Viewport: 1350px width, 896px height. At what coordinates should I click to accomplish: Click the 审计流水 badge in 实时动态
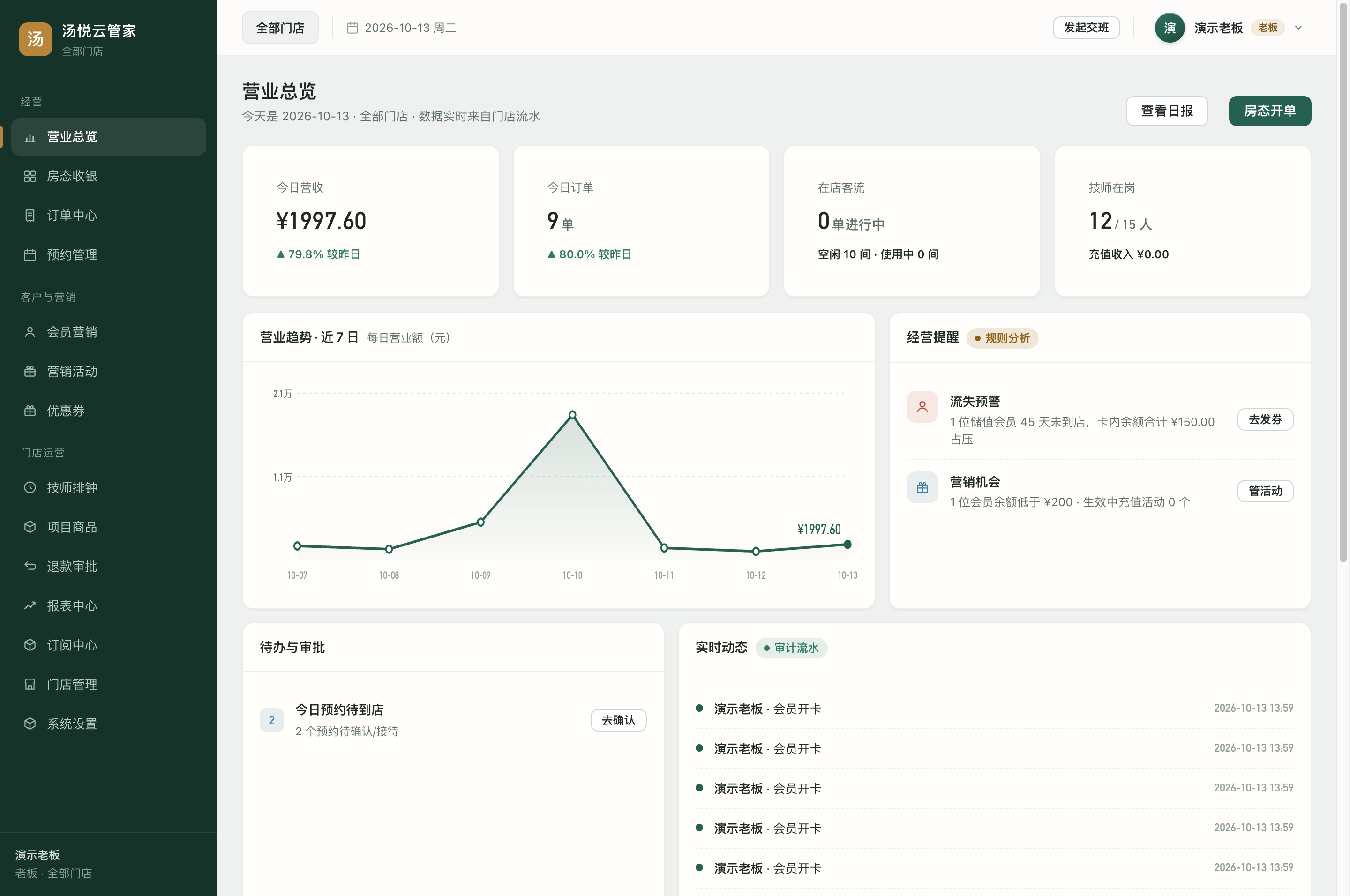pos(791,648)
